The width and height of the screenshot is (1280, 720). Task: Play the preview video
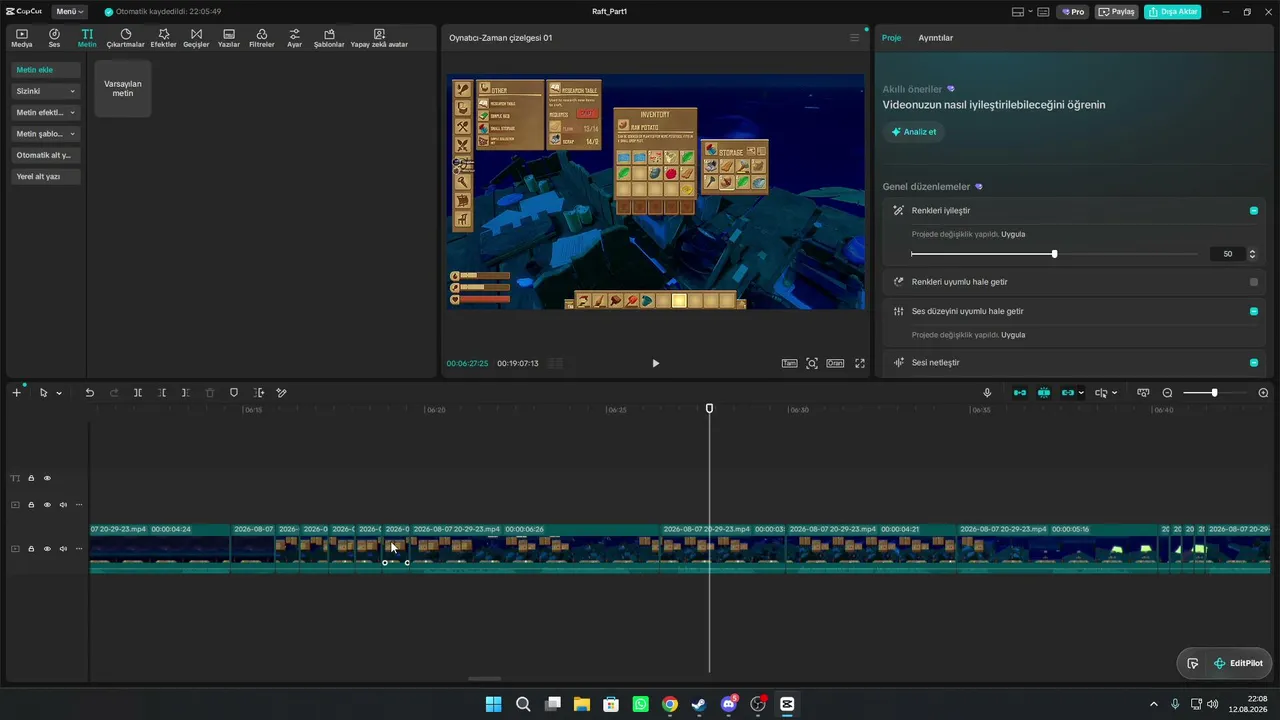pos(655,363)
